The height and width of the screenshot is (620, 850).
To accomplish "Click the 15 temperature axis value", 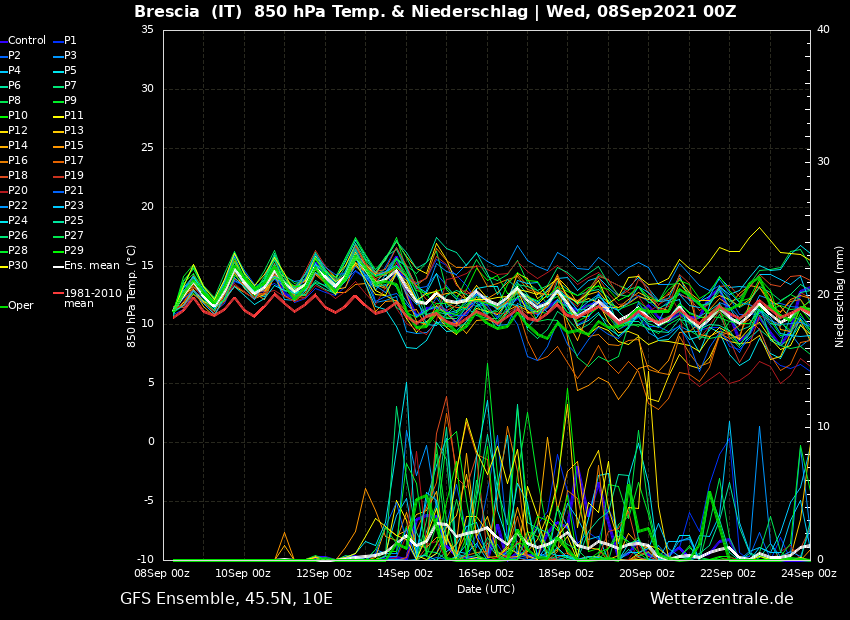I will click(x=147, y=265).
